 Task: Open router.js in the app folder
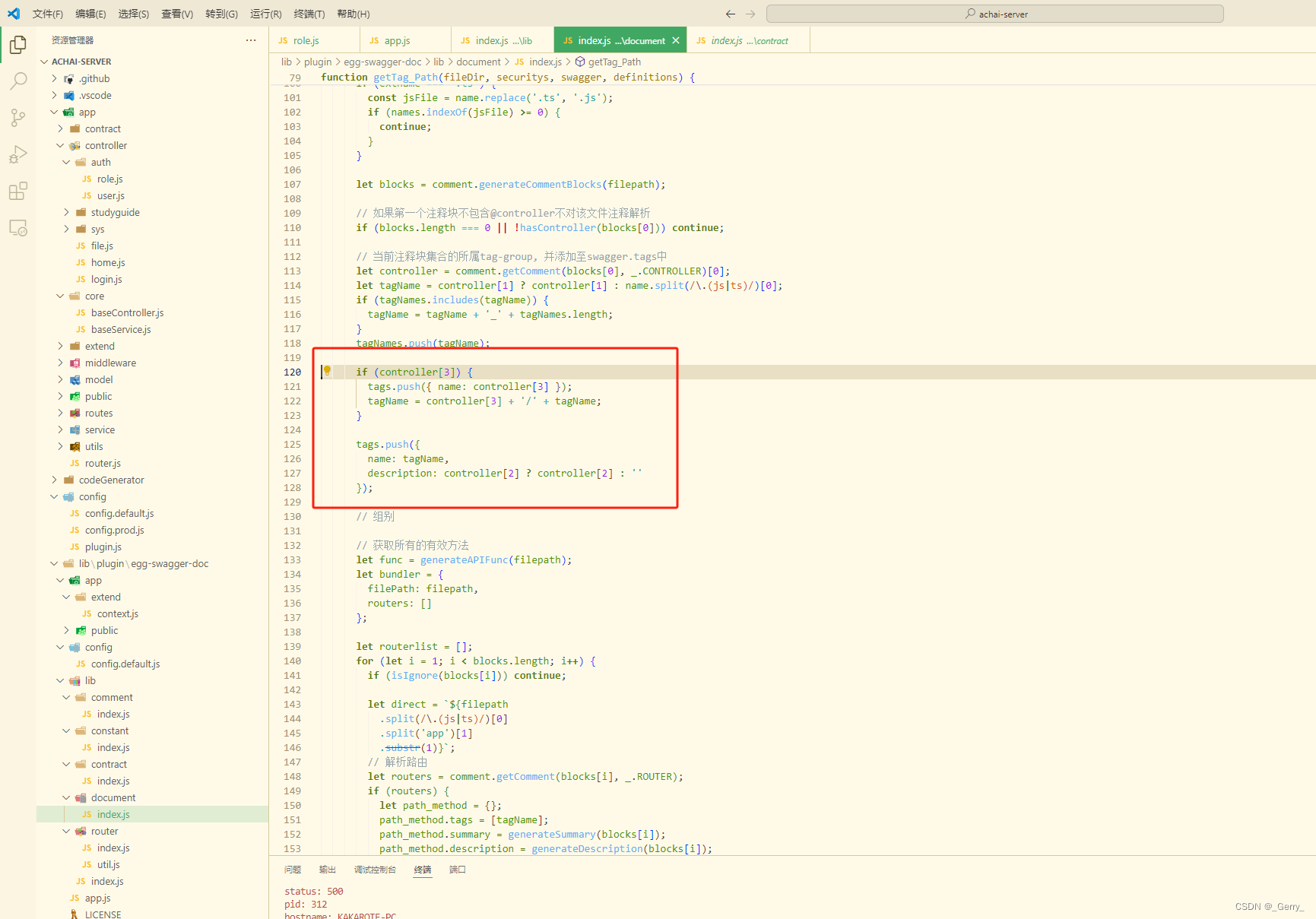coord(152,463)
